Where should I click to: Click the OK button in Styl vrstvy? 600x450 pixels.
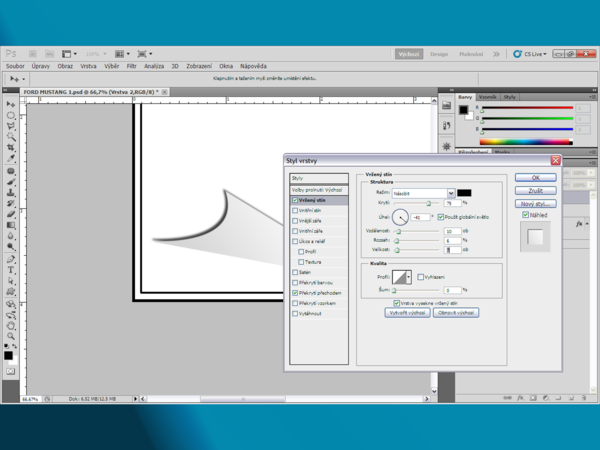pos(535,177)
